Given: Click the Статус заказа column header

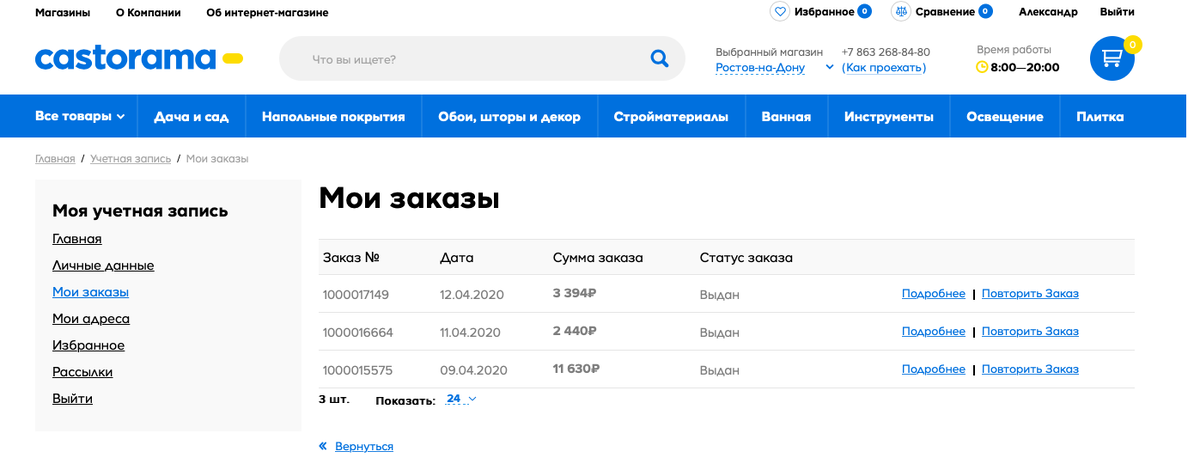Looking at the screenshot, I should point(746,258).
